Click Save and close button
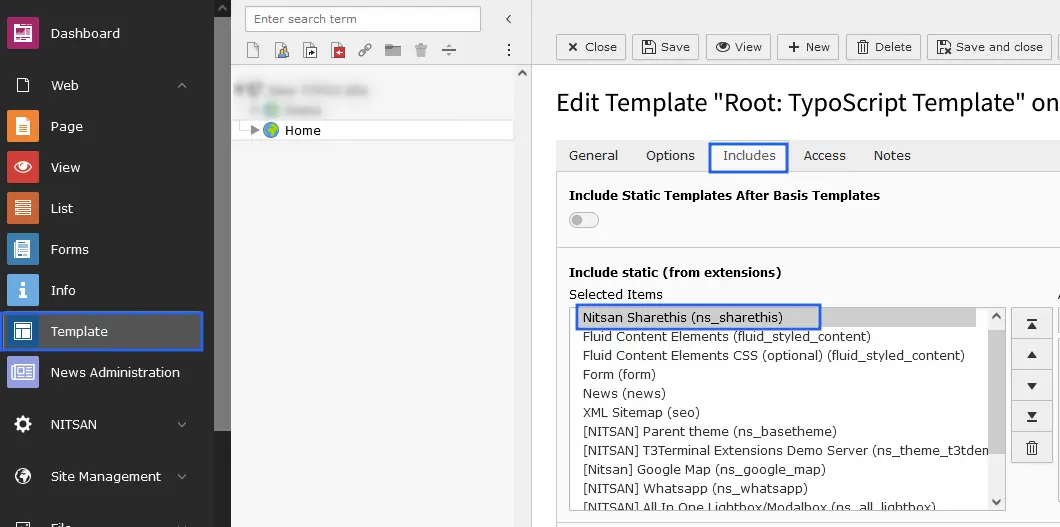Screen dimensions: 1060x527 990,47
